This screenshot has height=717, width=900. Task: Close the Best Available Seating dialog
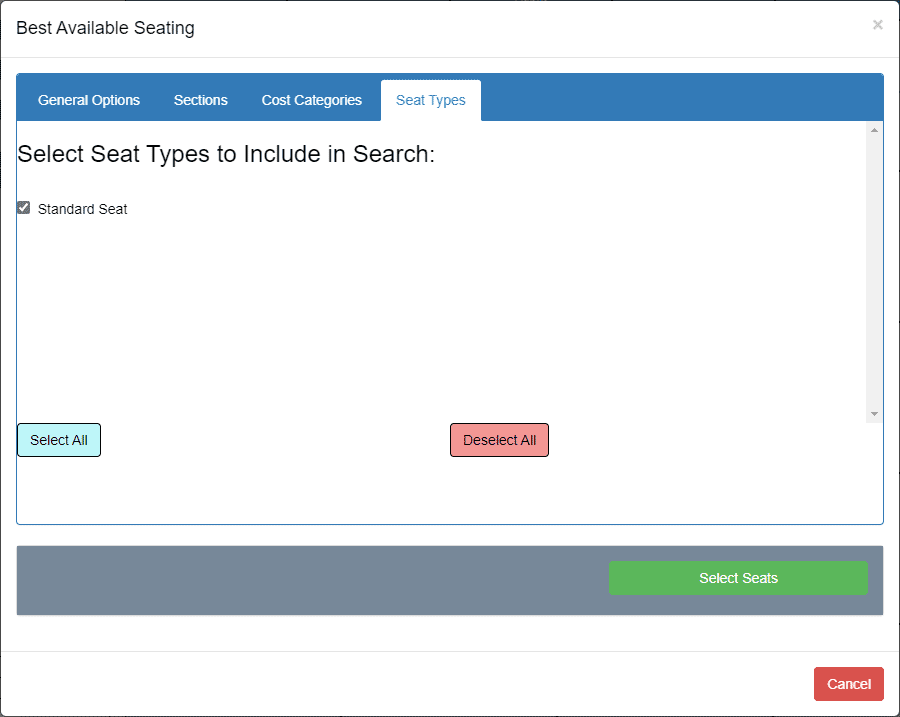[x=877, y=25]
